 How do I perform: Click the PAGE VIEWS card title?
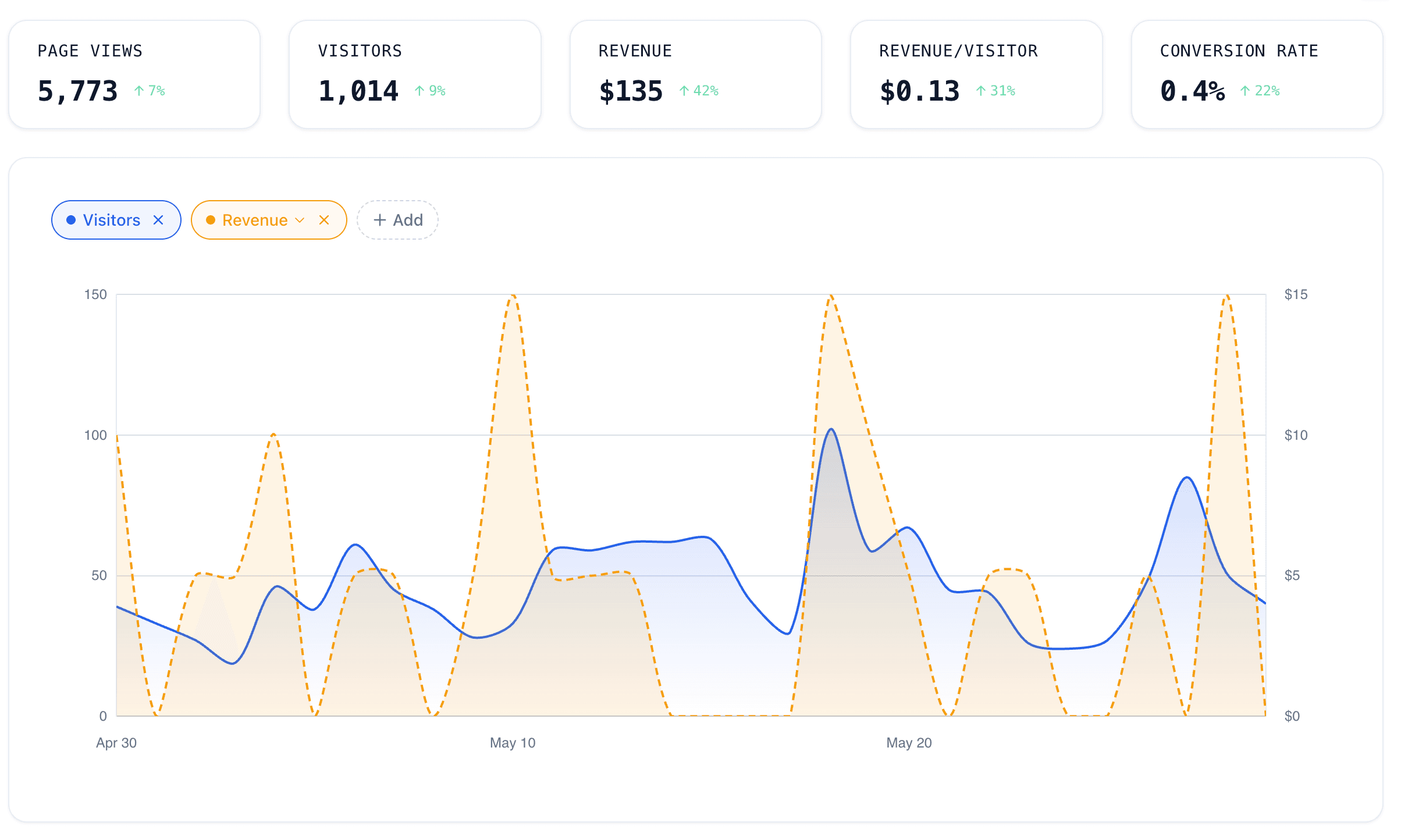click(90, 51)
